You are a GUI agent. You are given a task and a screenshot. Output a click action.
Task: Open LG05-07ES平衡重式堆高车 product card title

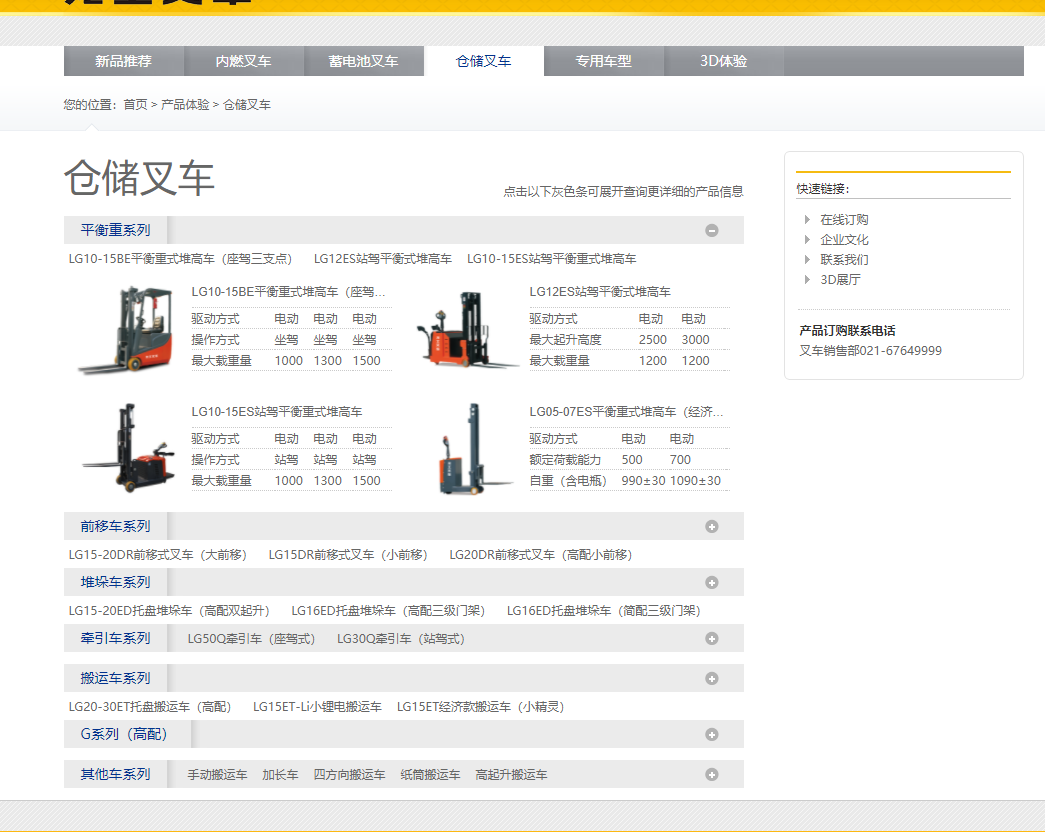pyautogui.click(x=626, y=412)
